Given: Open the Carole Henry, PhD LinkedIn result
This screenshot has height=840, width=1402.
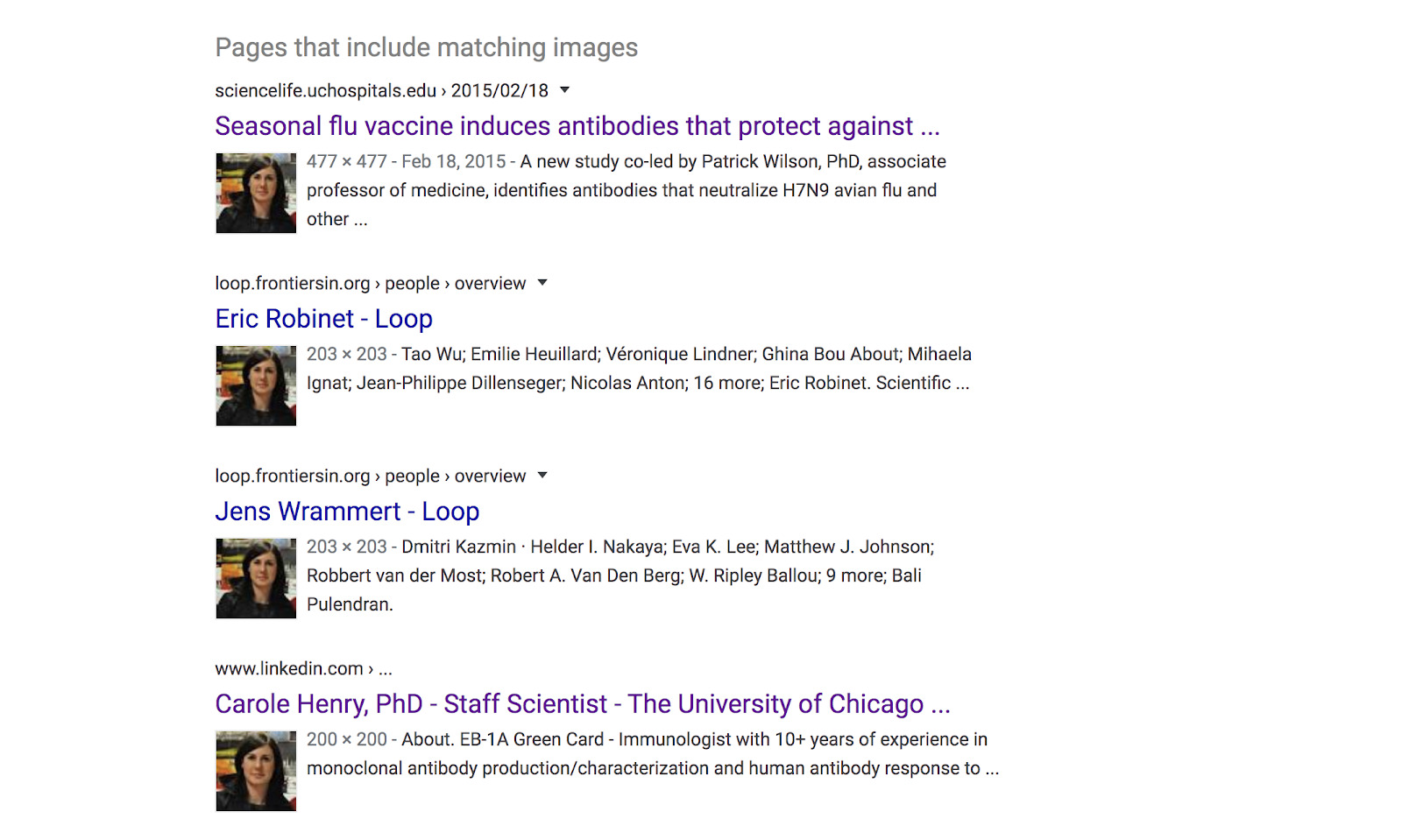Looking at the screenshot, I should tap(582, 704).
